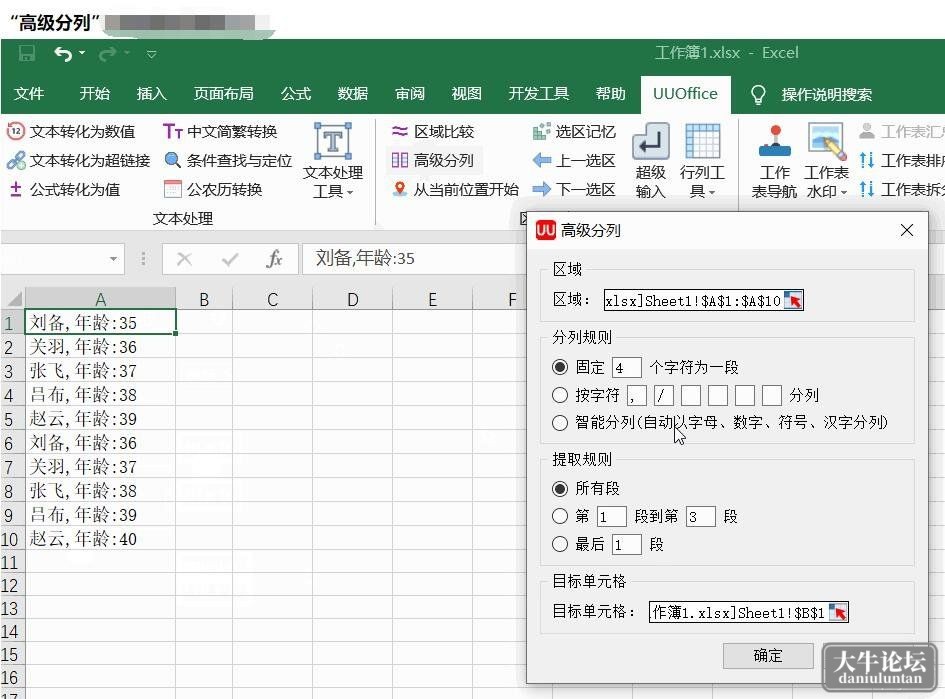This screenshot has height=699, width=945.
Task: Click the 超级输入 super input icon
Action: click(650, 142)
